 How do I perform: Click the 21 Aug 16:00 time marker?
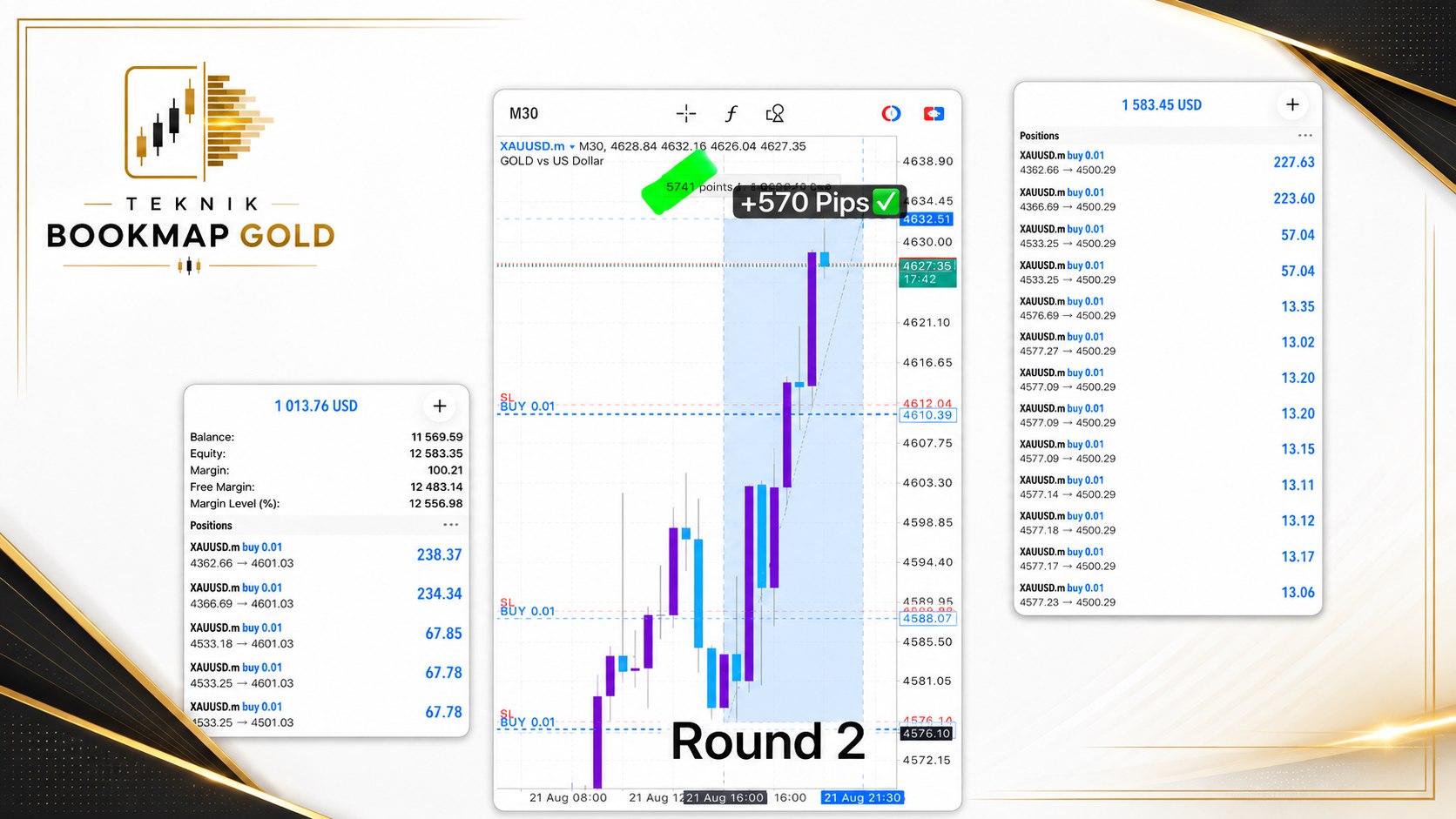tap(725, 797)
